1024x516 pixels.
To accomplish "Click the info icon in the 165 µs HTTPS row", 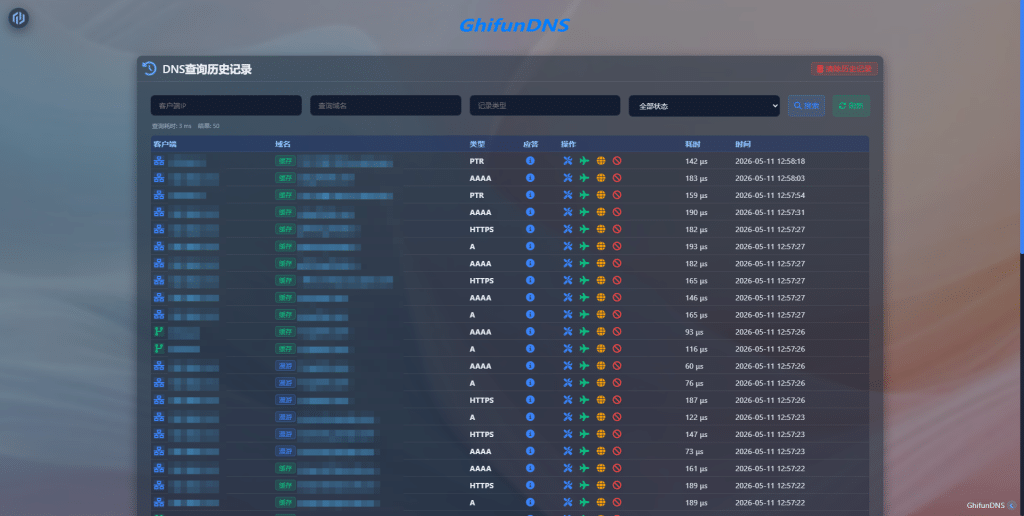I will (530, 280).
